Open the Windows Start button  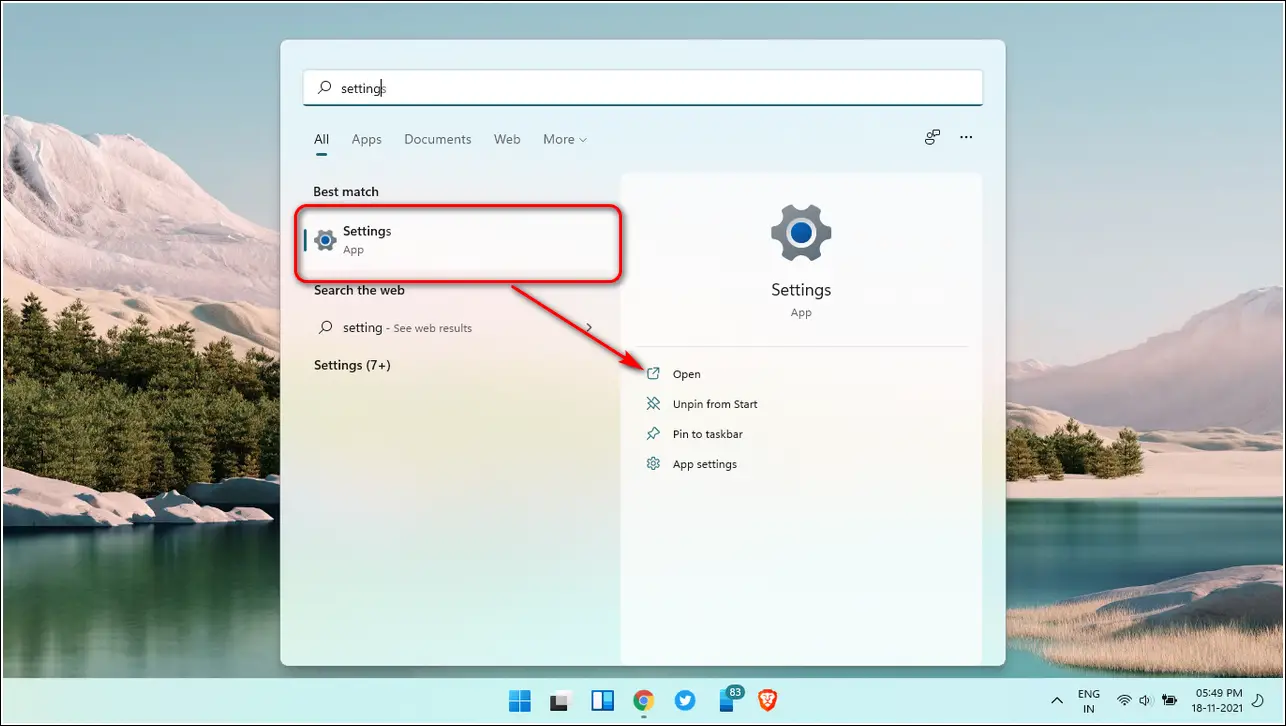click(520, 700)
